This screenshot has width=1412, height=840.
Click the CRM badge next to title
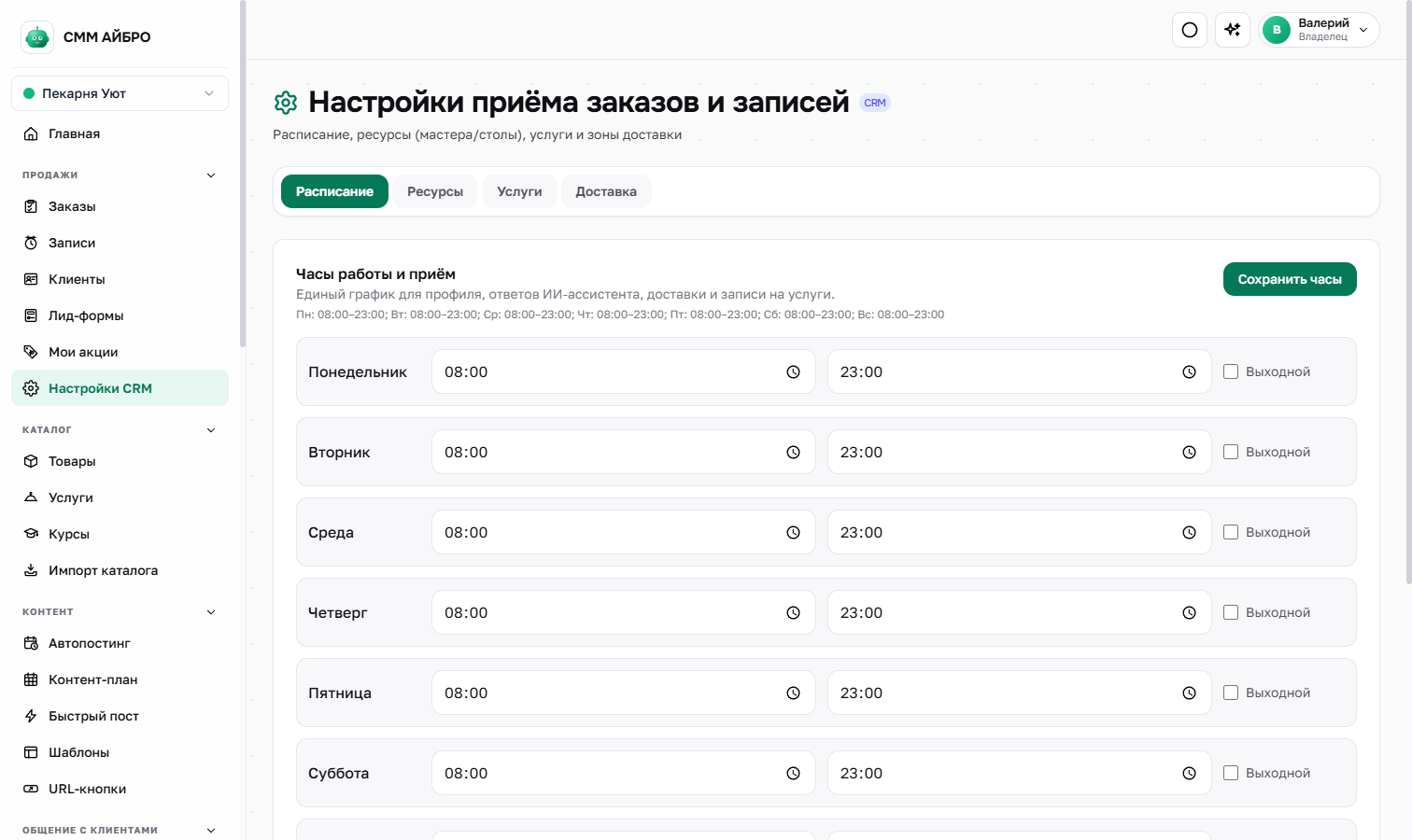pos(875,103)
